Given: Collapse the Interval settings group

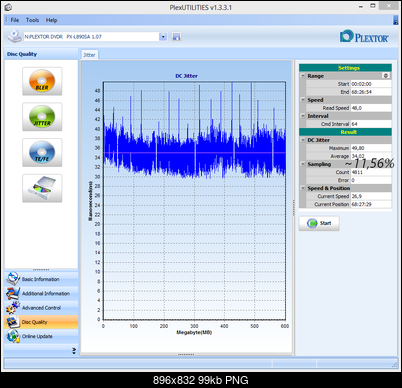Looking at the screenshot, I should point(303,116).
